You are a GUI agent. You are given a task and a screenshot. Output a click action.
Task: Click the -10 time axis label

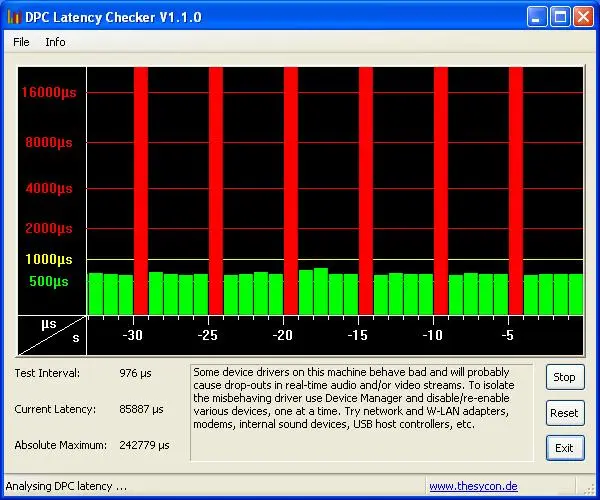[433, 335]
